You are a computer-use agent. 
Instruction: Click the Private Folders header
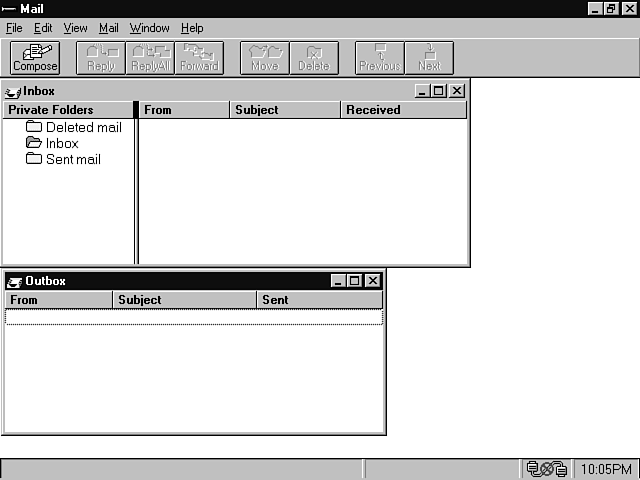(x=67, y=110)
